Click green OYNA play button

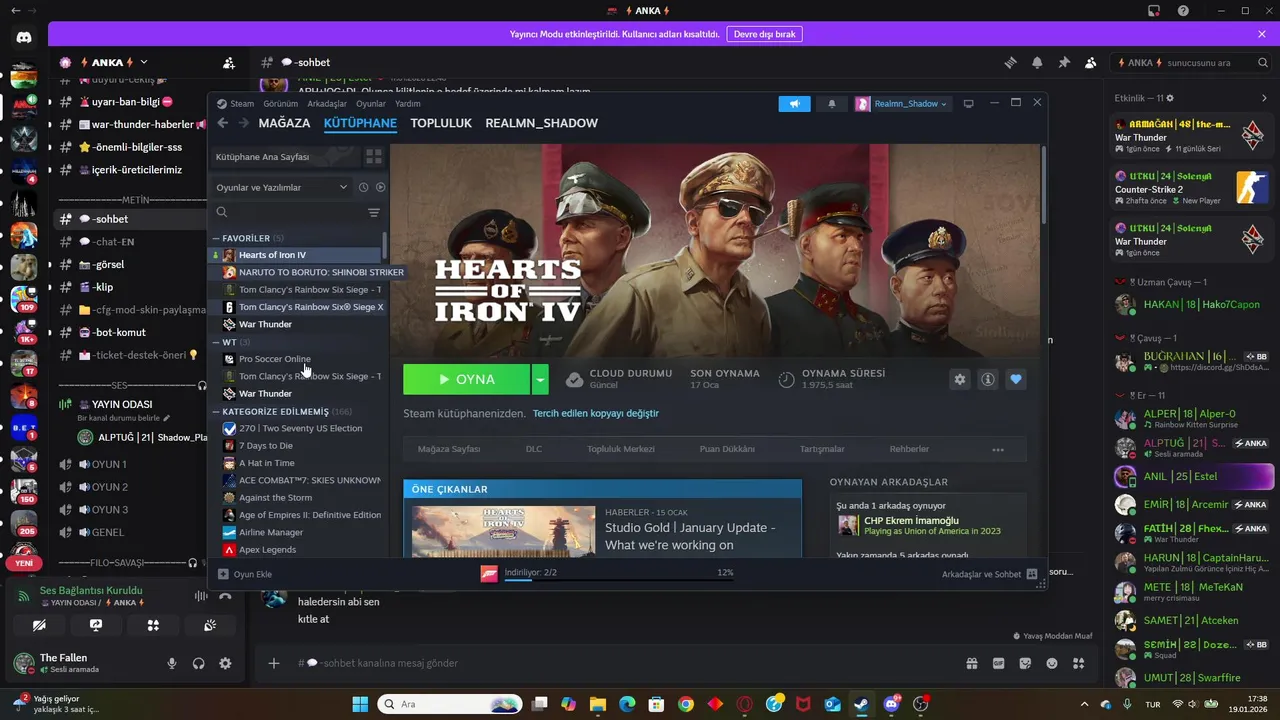click(466, 380)
